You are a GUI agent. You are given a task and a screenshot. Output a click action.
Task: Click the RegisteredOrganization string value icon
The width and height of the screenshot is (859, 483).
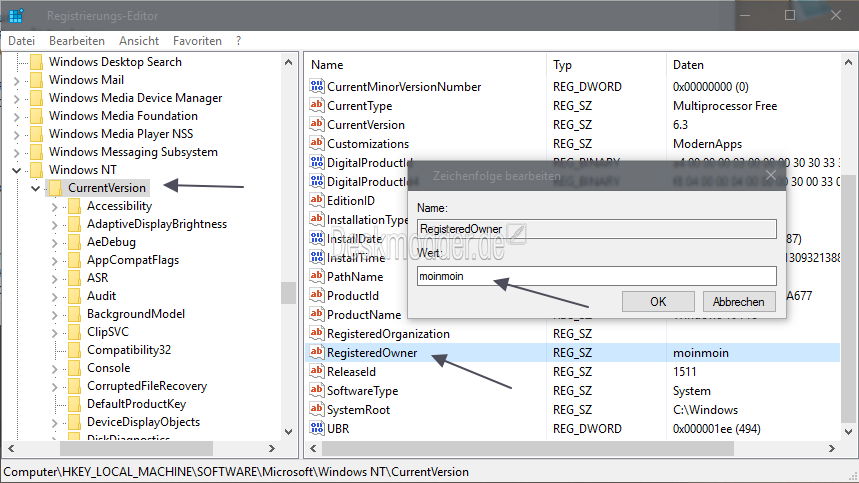coord(317,333)
